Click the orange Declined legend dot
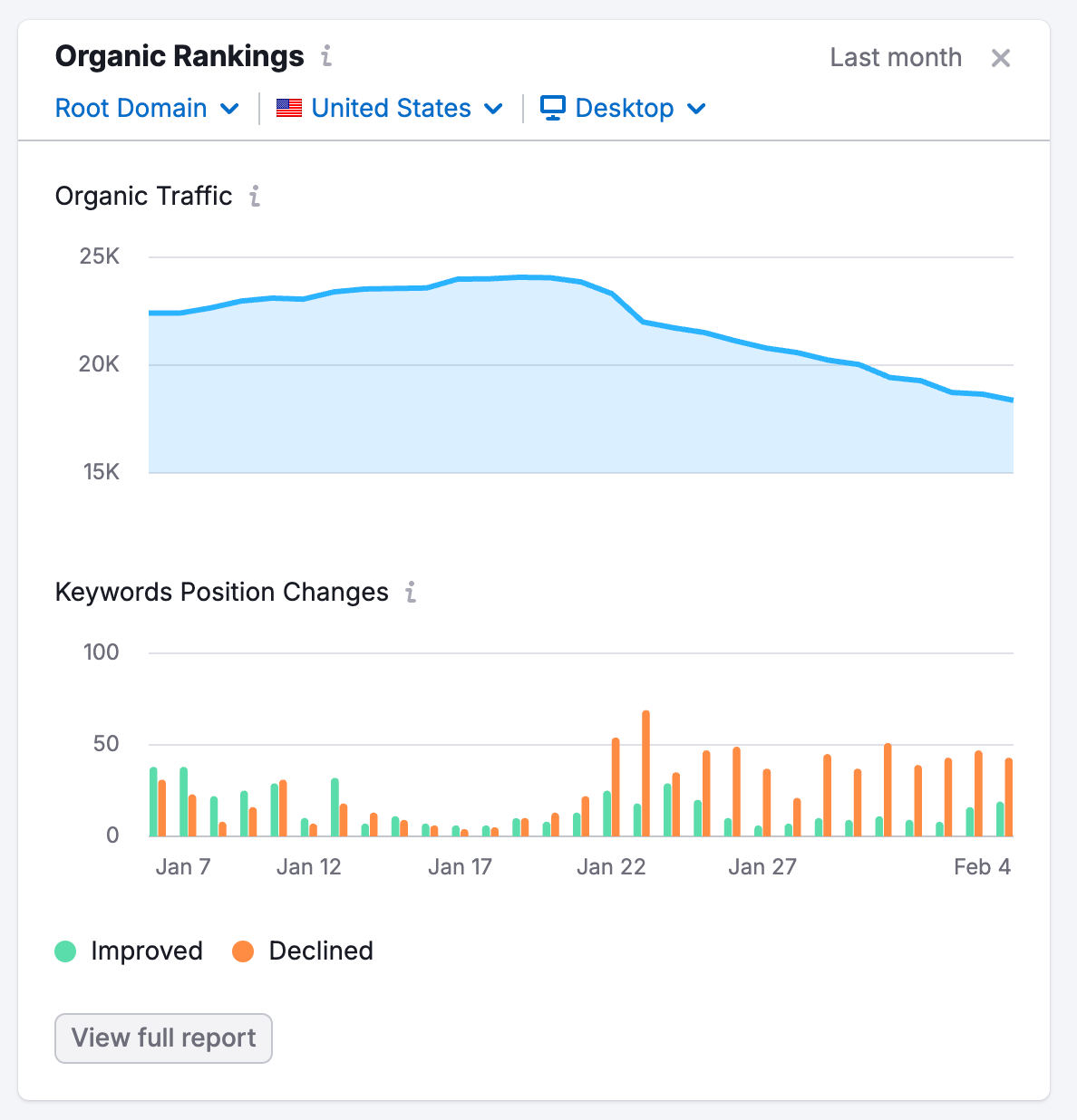Viewport: 1077px width, 1120px height. tap(243, 951)
